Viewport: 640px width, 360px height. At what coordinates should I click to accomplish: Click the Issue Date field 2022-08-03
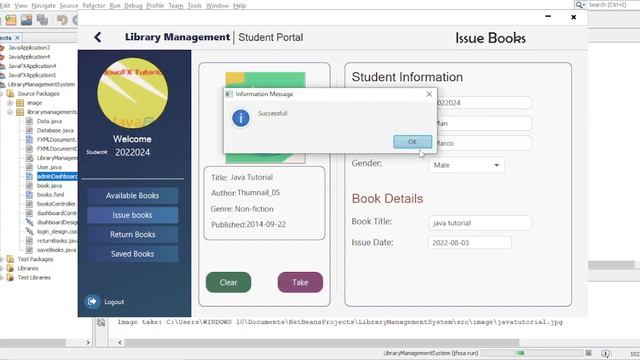tap(469, 242)
